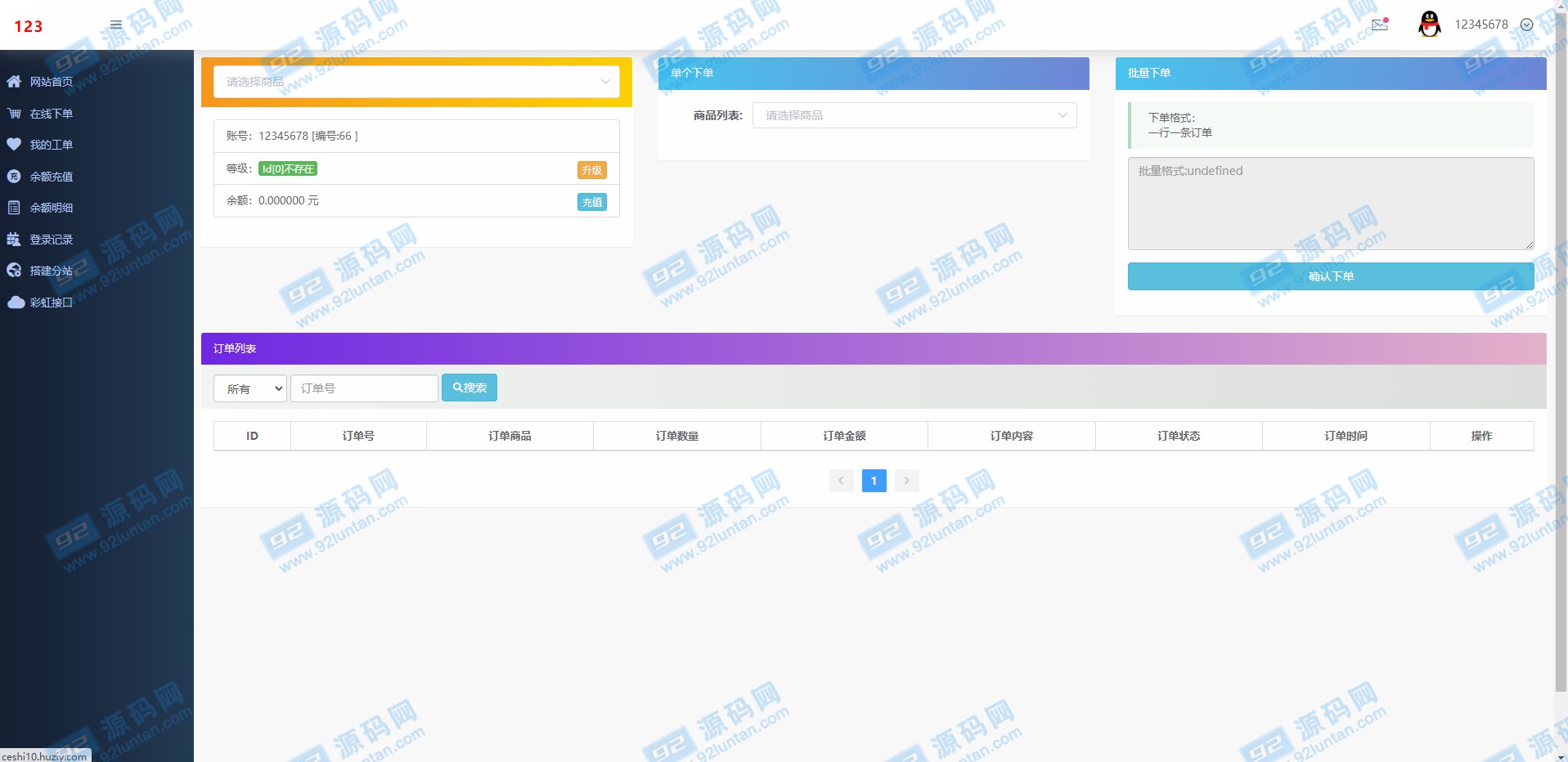The width and height of the screenshot is (1568, 762).
Task: Click the Id[0]不存在 level badge
Action: (288, 168)
